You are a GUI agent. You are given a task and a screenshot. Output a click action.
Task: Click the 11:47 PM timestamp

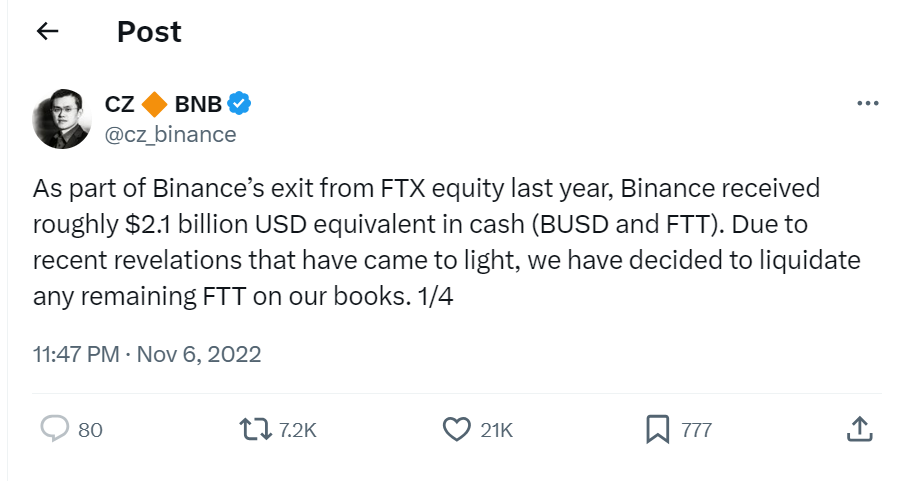pyautogui.click(x=76, y=354)
